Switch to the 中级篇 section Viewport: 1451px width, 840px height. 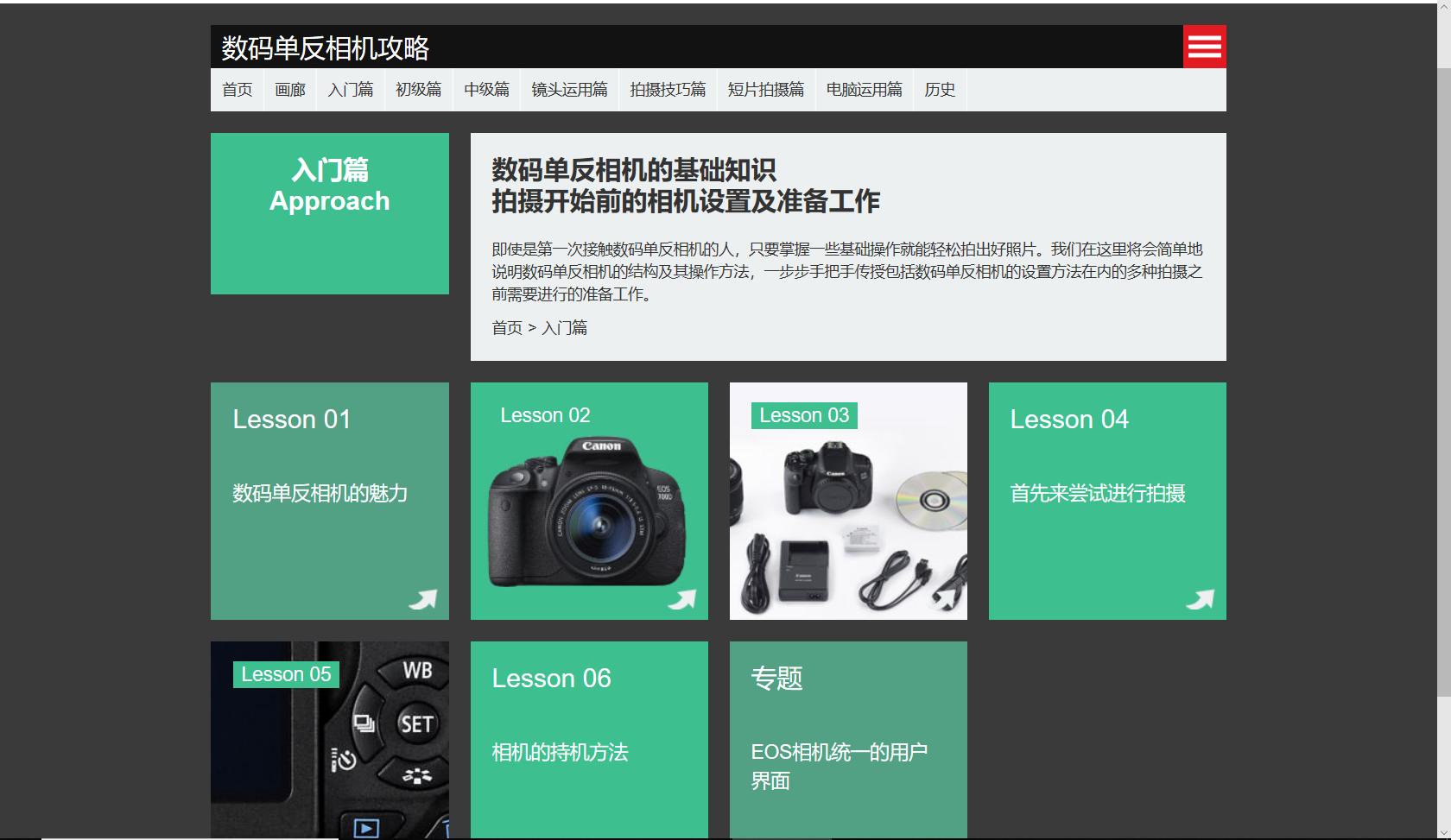pos(487,89)
